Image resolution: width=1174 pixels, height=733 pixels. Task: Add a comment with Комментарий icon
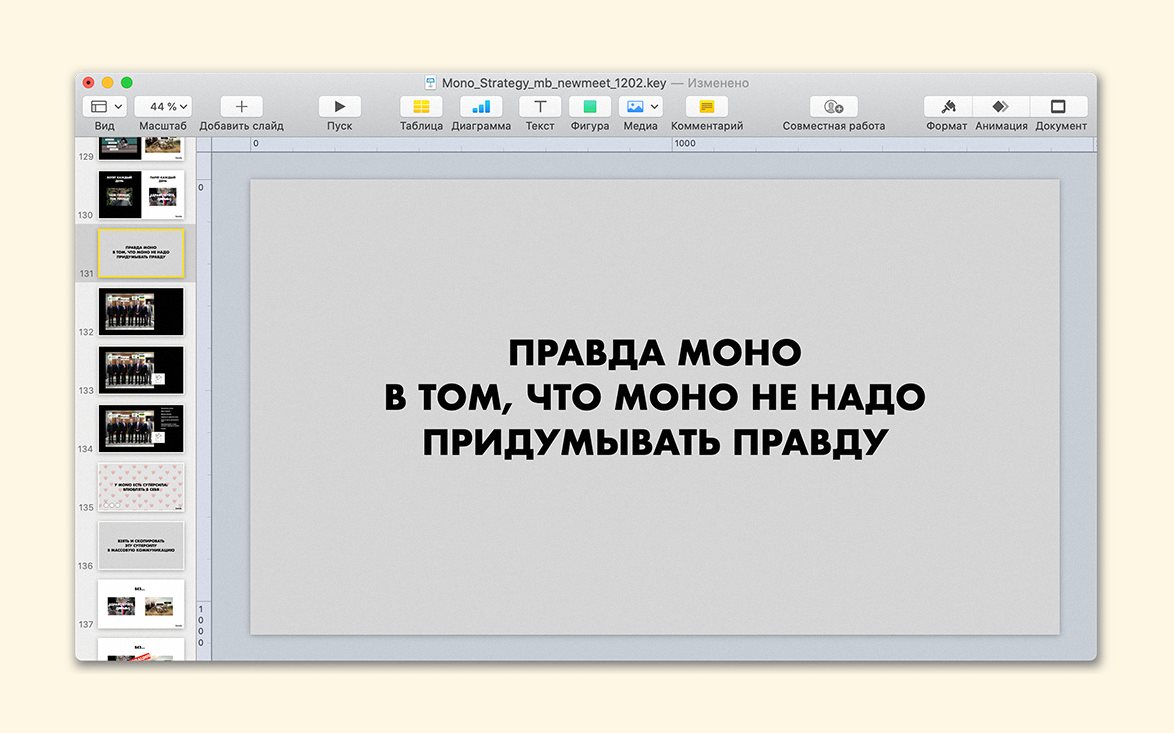(x=707, y=106)
